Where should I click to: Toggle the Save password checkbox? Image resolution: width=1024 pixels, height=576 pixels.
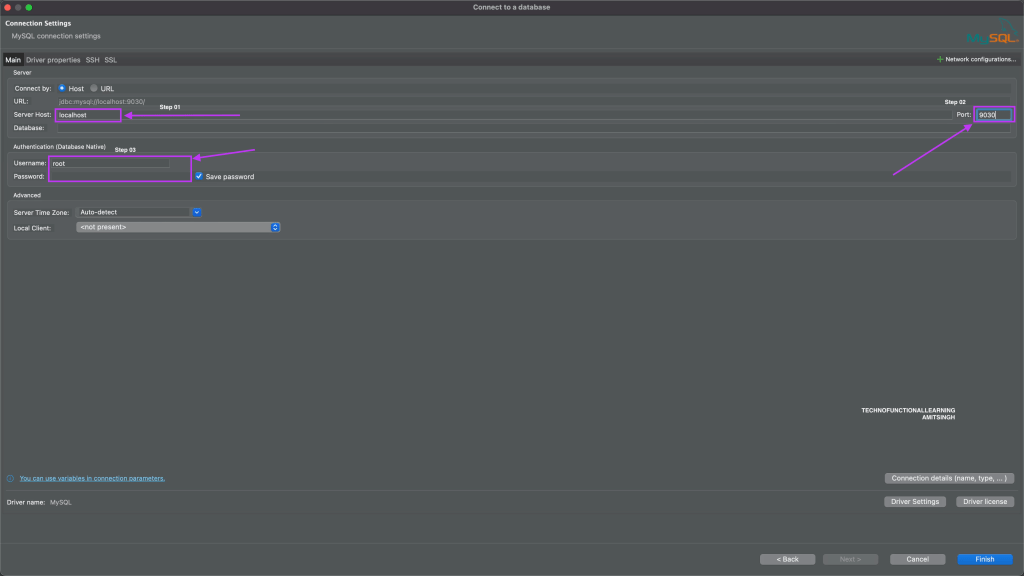[199, 176]
